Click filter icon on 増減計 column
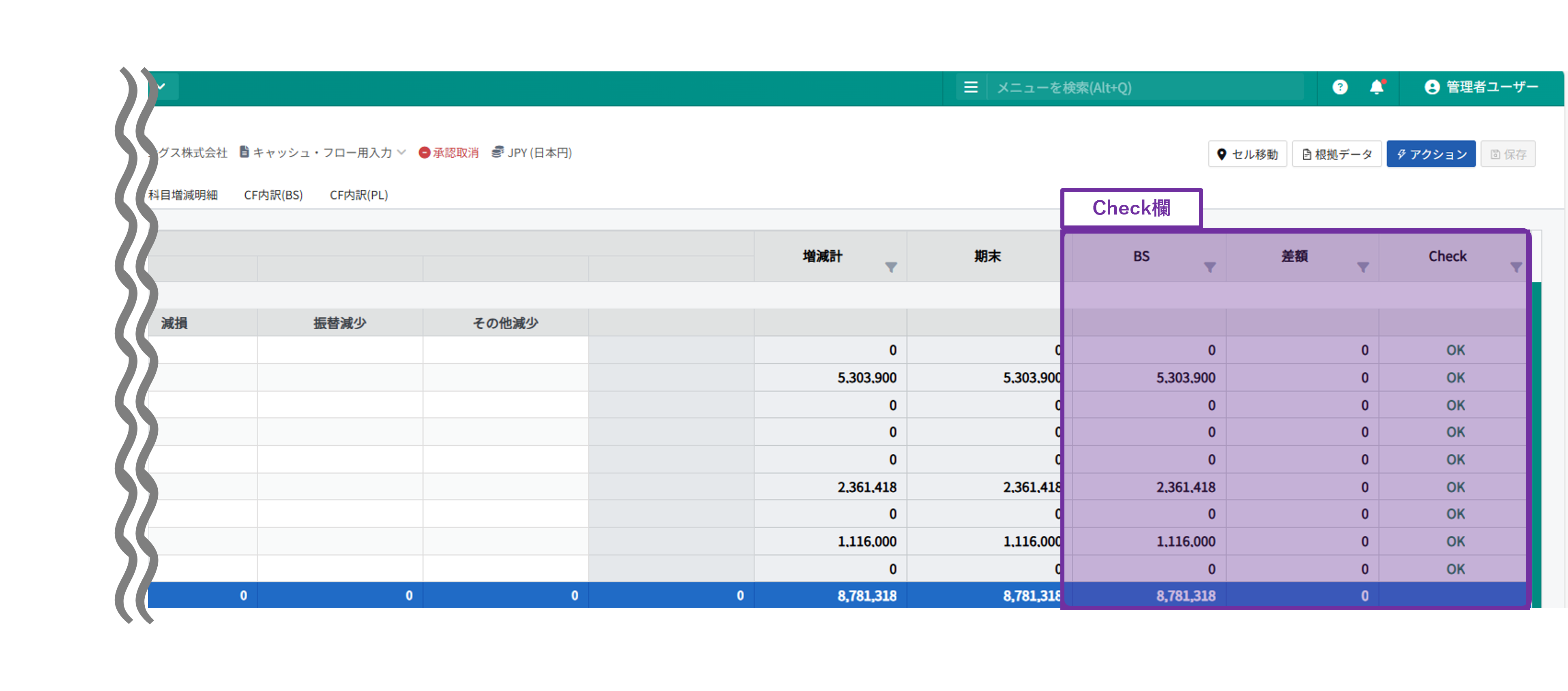The width and height of the screenshot is (1568, 691). click(x=890, y=267)
